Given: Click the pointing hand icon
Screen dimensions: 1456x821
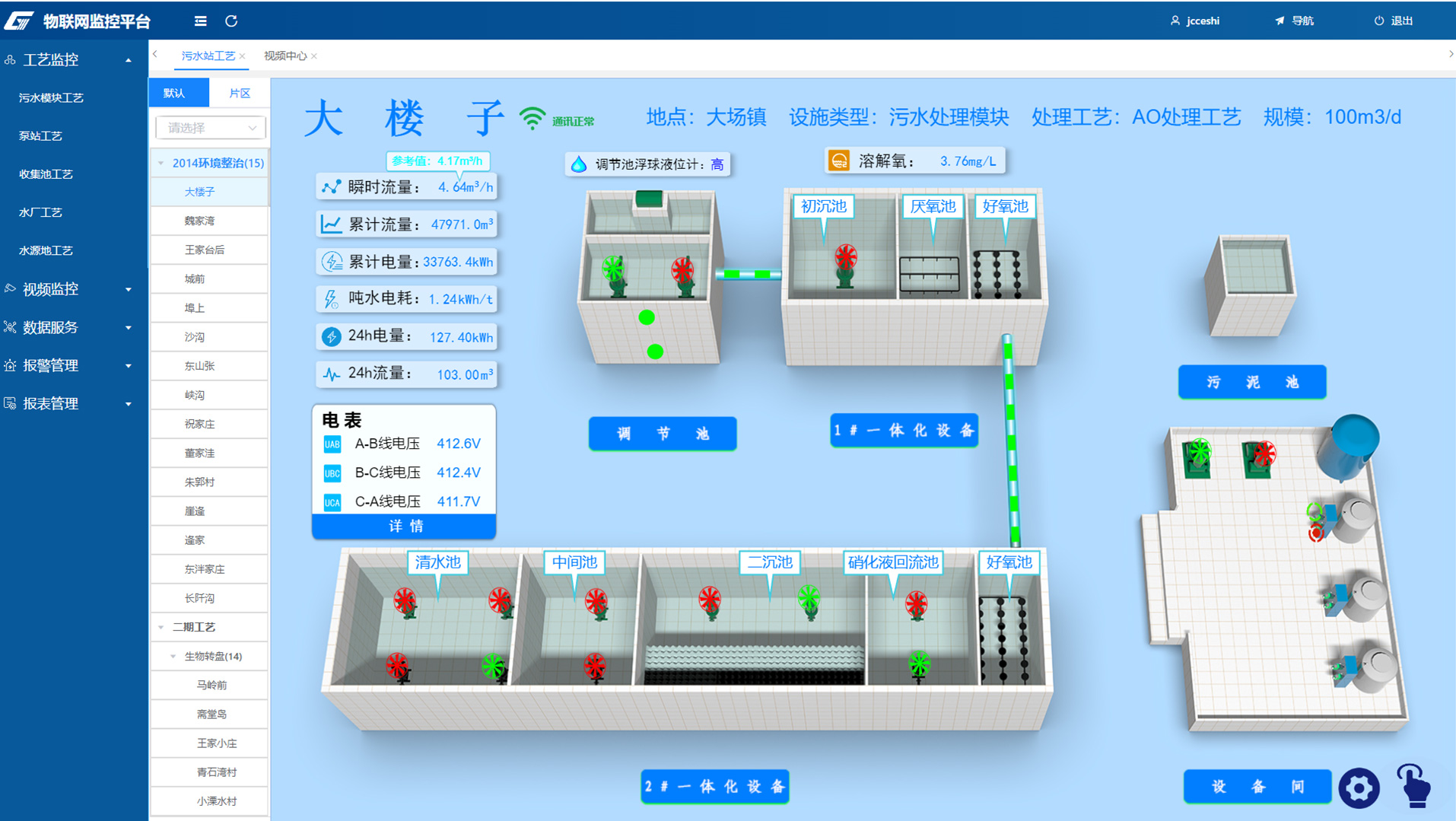Looking at the screenshot, I should 1414,785.
